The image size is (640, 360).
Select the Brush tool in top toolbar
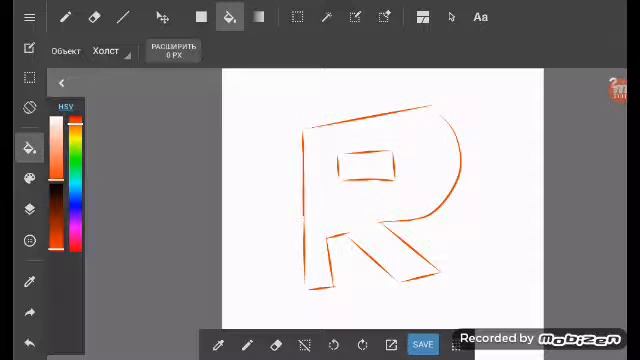(66, 17)
